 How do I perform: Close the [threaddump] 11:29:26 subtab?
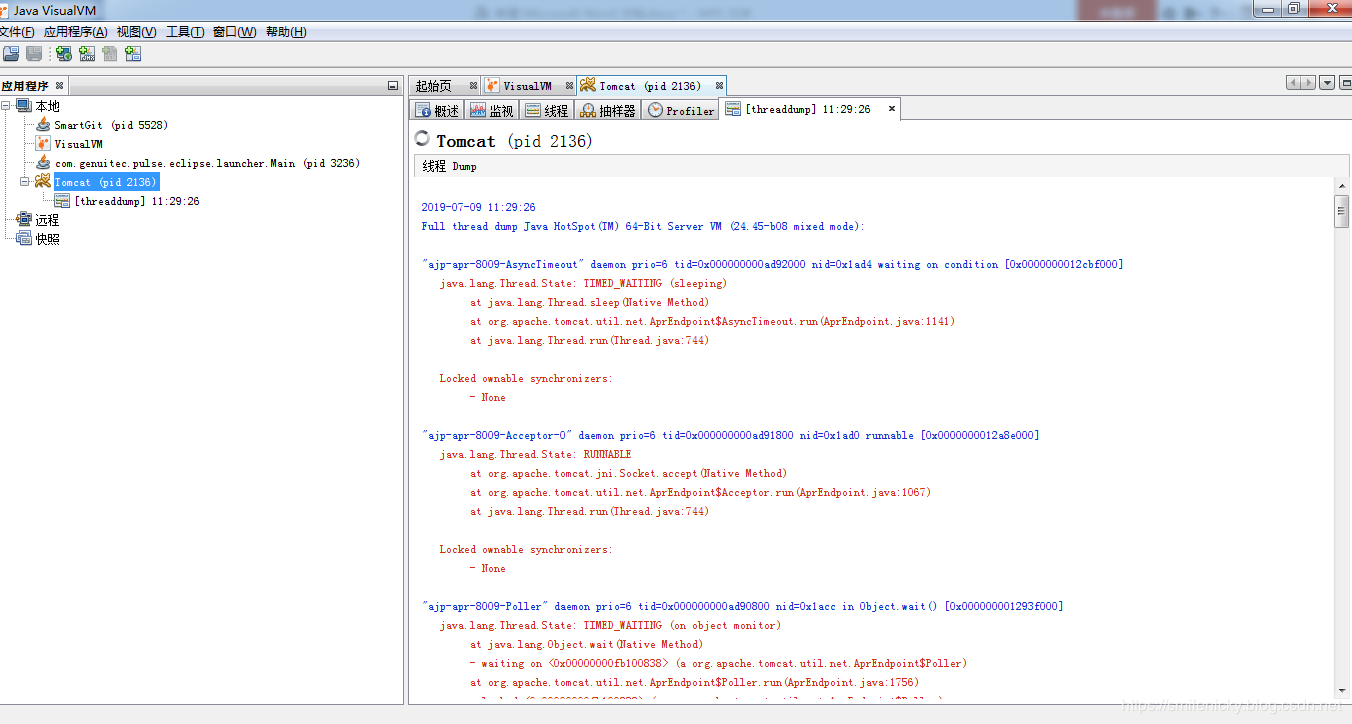click(x=892, y=108)
